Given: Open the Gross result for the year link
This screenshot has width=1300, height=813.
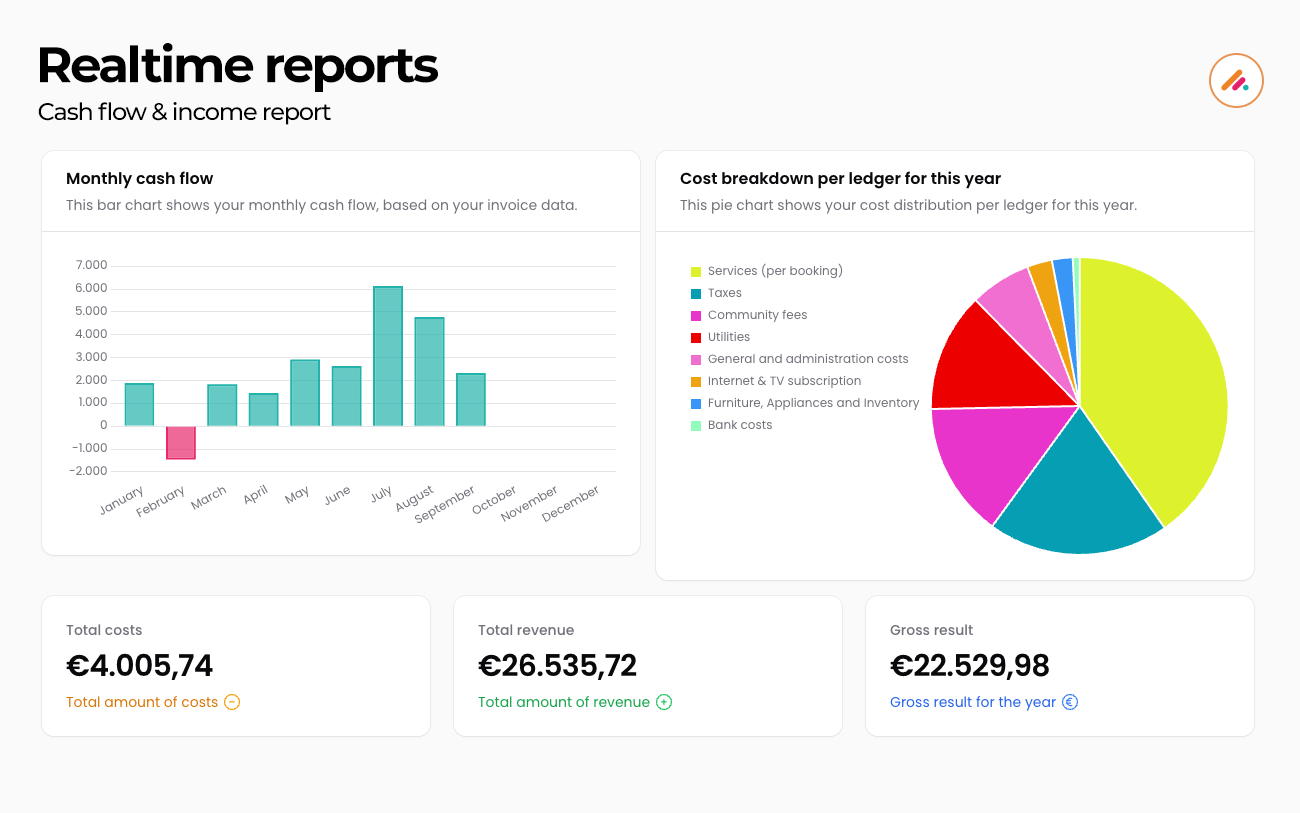Looking at the screenshot, I should pyautogui.click(x=973, y=702).
